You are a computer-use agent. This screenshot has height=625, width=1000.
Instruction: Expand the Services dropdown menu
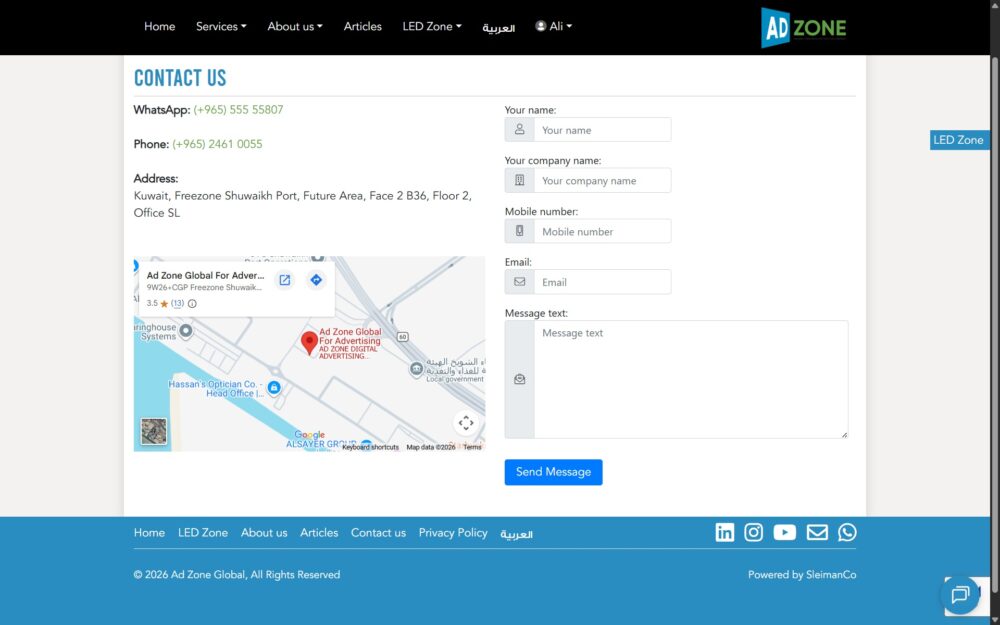[221, 27]
